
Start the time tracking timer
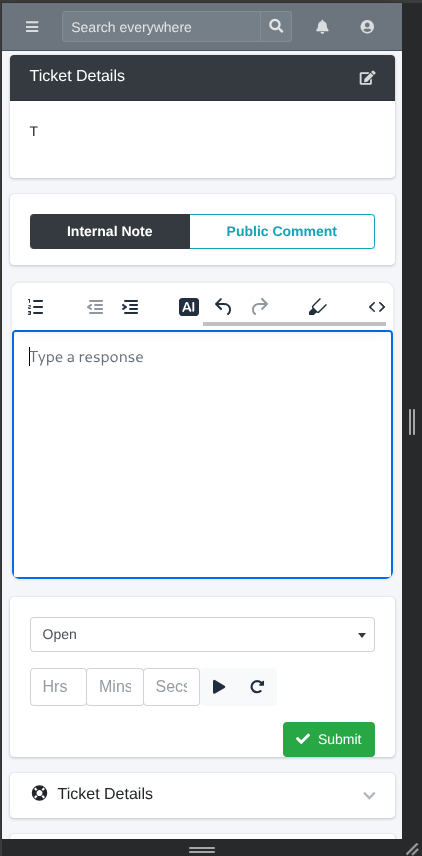tap(219, 687)
